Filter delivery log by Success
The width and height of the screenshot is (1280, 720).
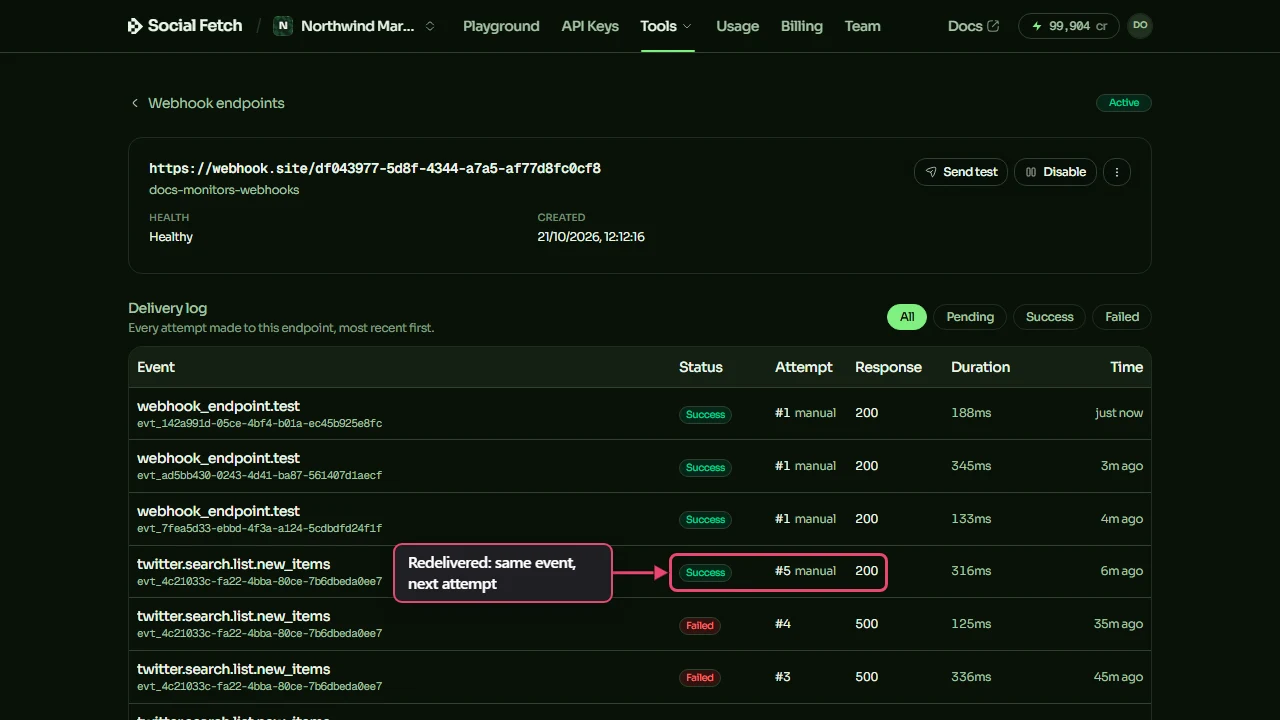[x=1049, y=317]
